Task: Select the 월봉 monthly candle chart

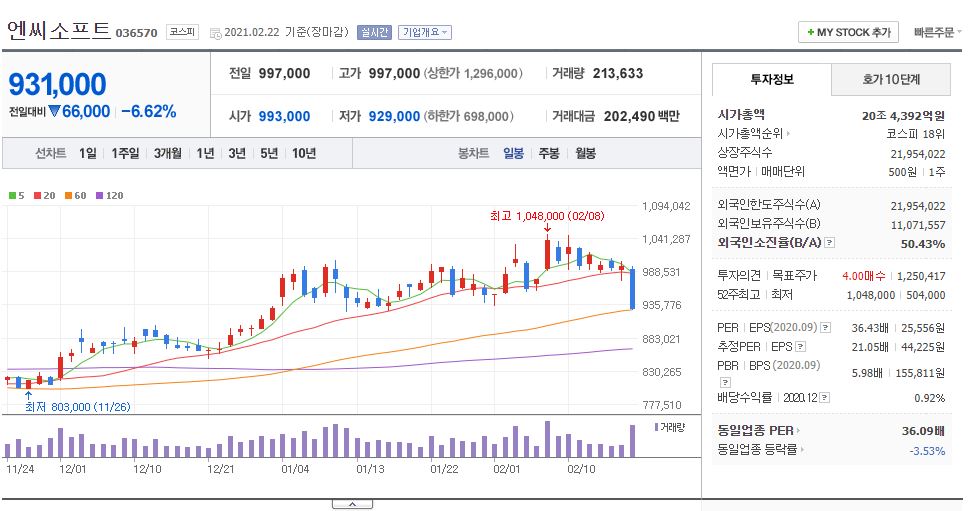Action: click(585, 153)
